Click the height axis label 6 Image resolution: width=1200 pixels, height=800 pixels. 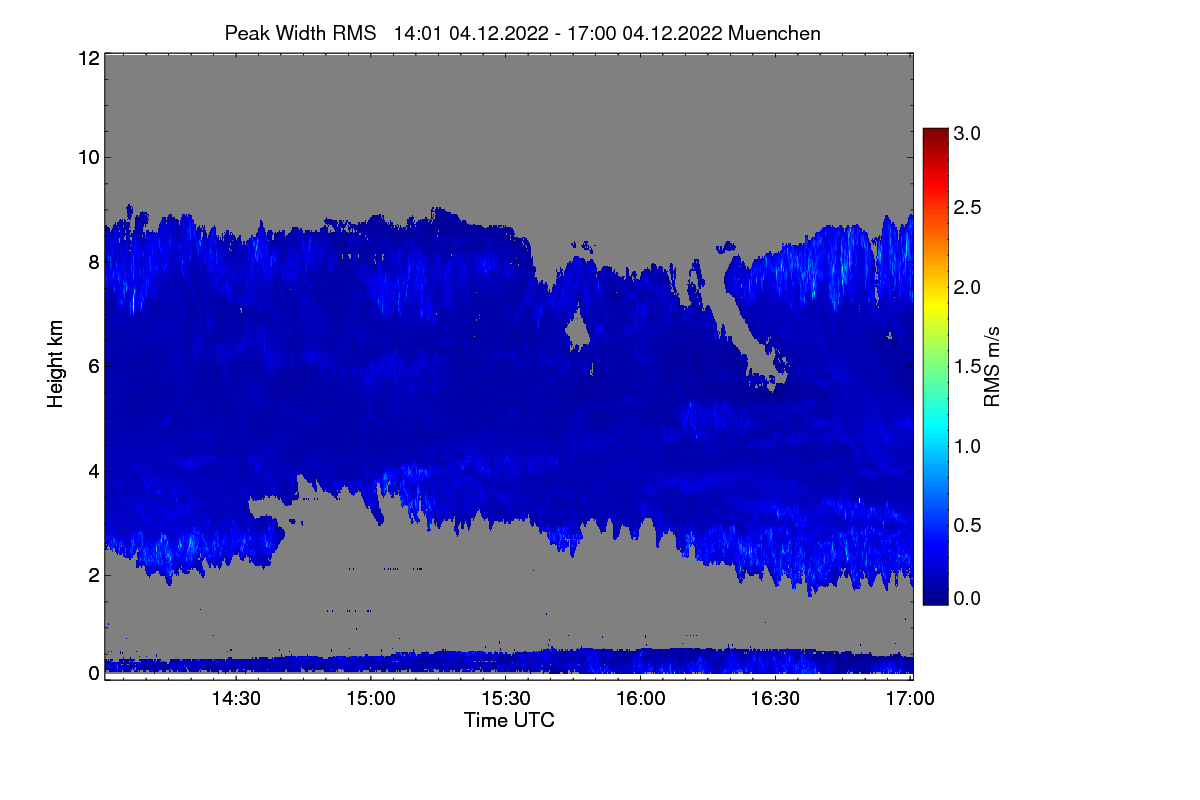click(x=93, y=366)
